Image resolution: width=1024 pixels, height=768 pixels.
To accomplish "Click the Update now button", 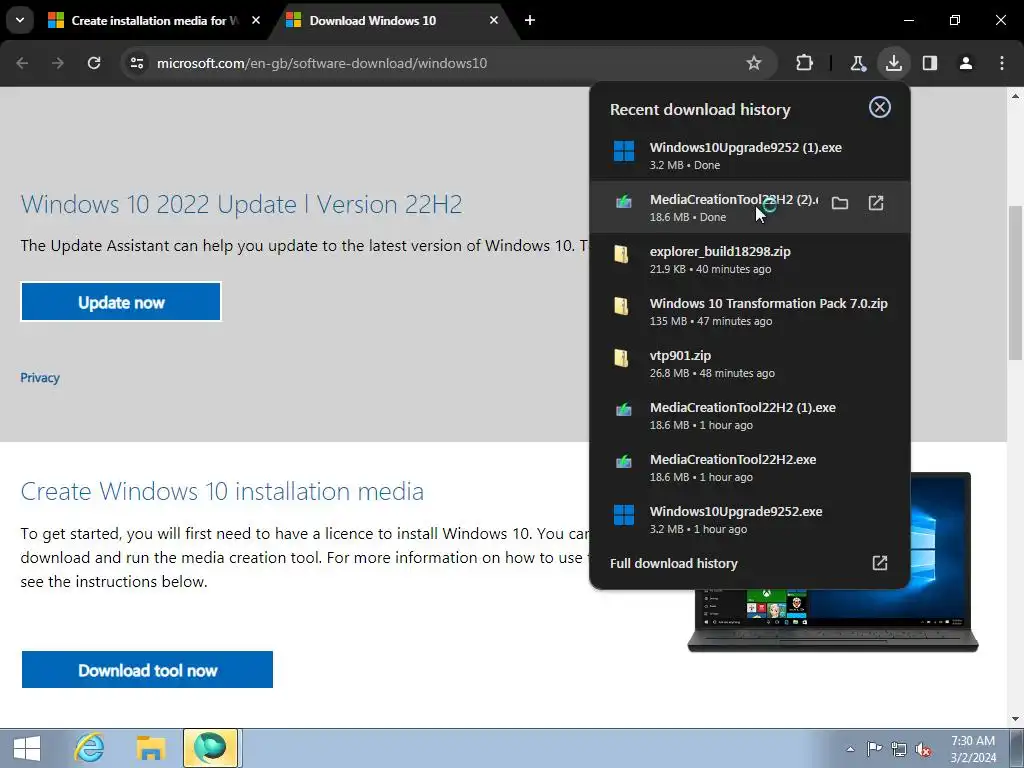I will point(121,302).
